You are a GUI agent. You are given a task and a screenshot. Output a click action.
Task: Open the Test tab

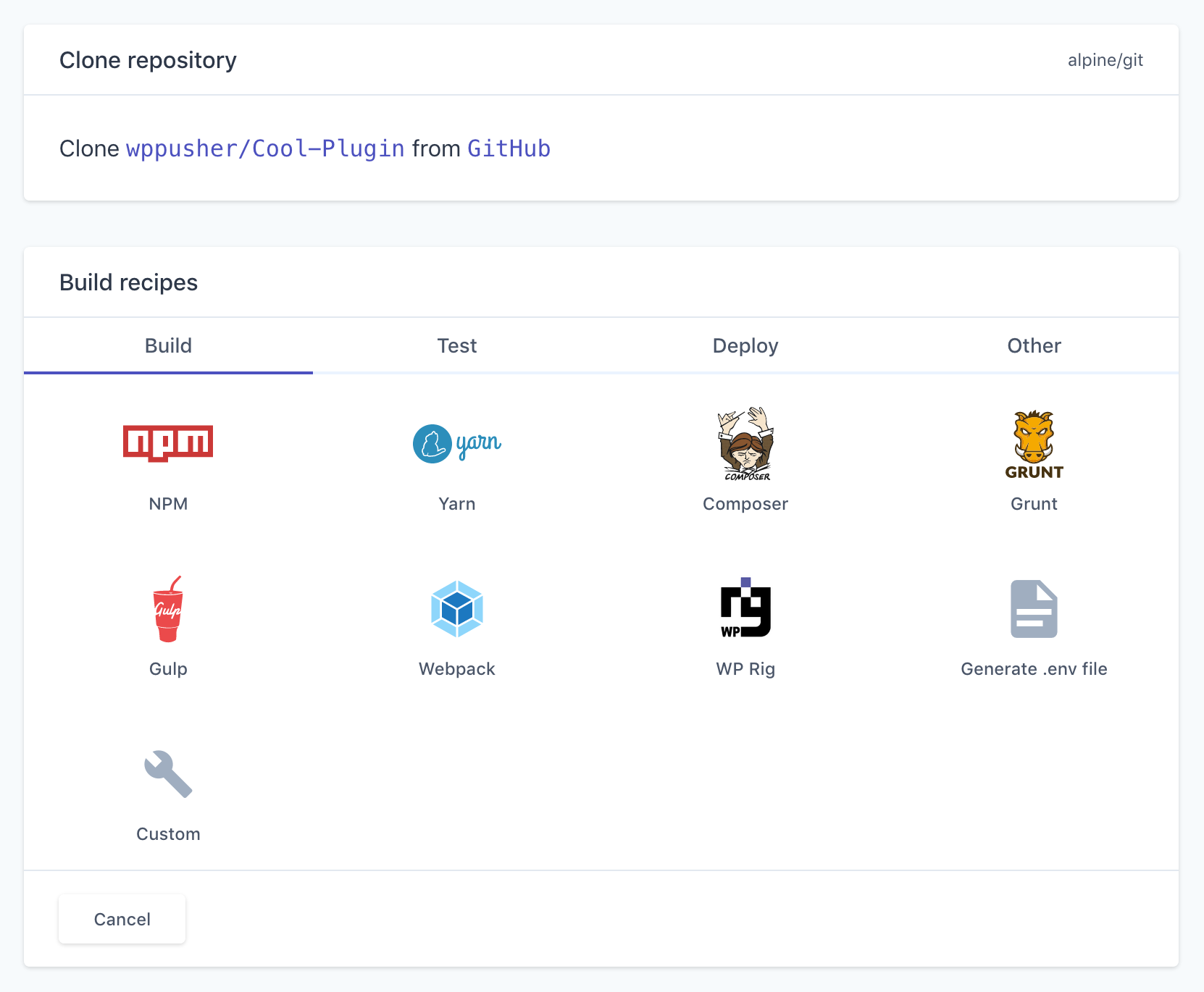point(457,345)
